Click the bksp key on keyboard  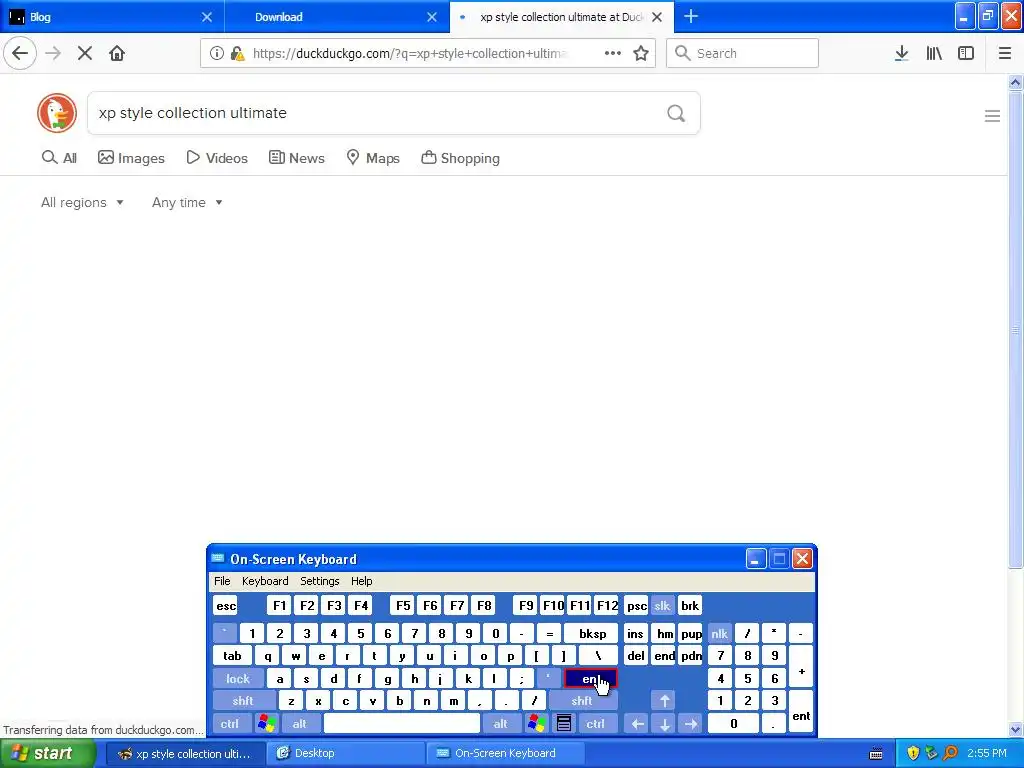click(592, 633)
